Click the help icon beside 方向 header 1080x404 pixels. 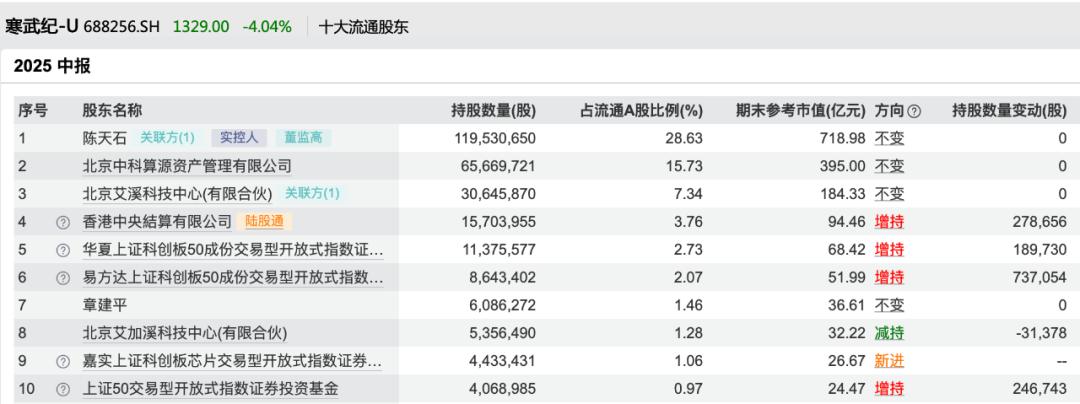click(914, 111)
